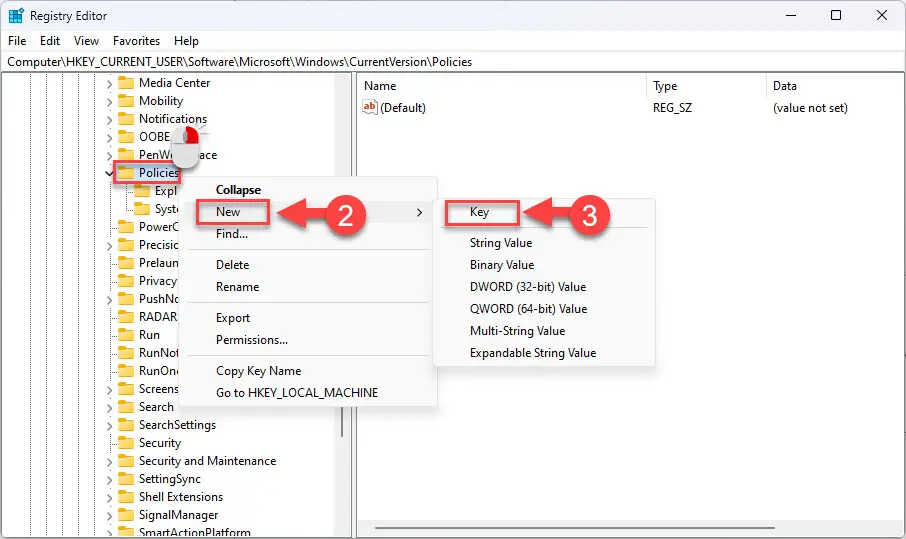Click the SignalManager folder icon
Viewport: 906px width, 539px height.
tap(126, 515)
